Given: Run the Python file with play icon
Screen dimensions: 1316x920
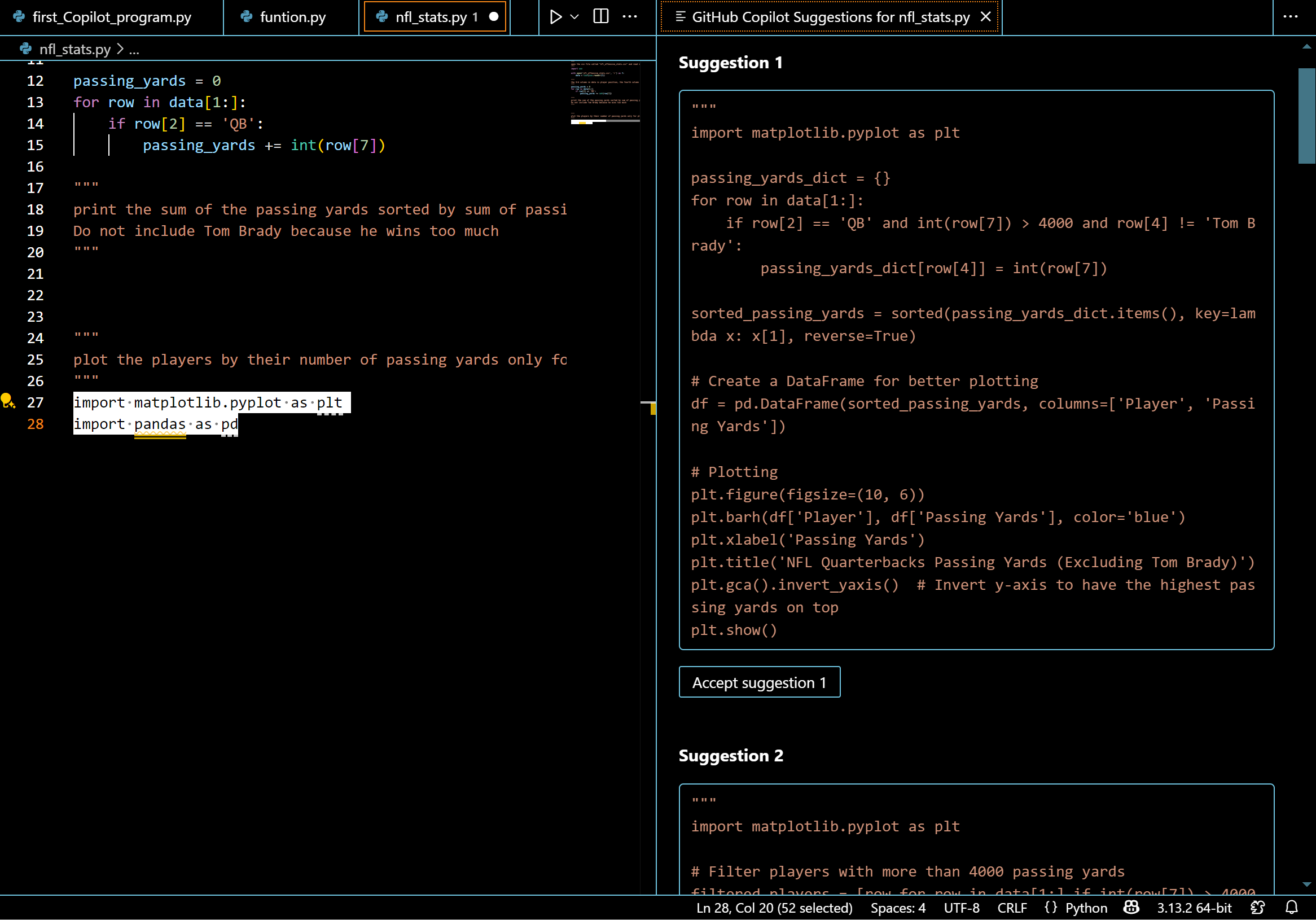Looking at the screenshot, I should [x=555, y=16].
